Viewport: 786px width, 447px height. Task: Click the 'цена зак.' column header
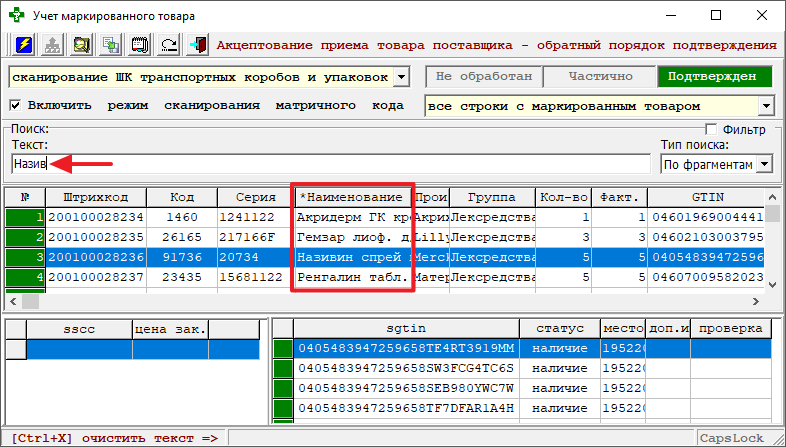(170, 329)
